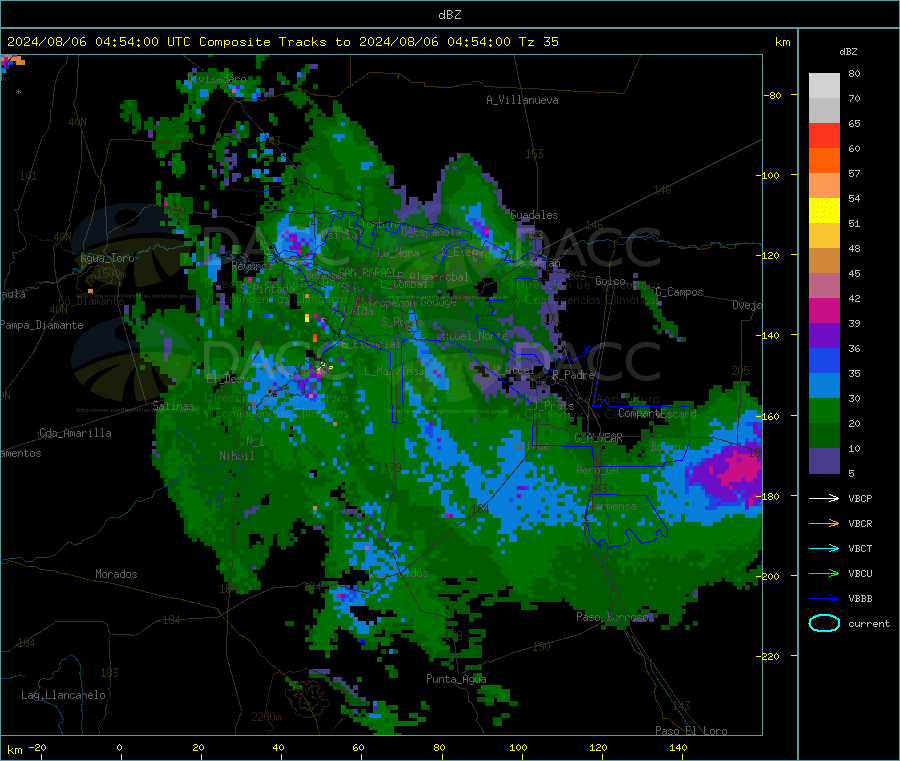Viewport: 900px width, 761px height.
Task: Click the 'Paso_Barroso' map label
Action: click(x=612, y=617)
